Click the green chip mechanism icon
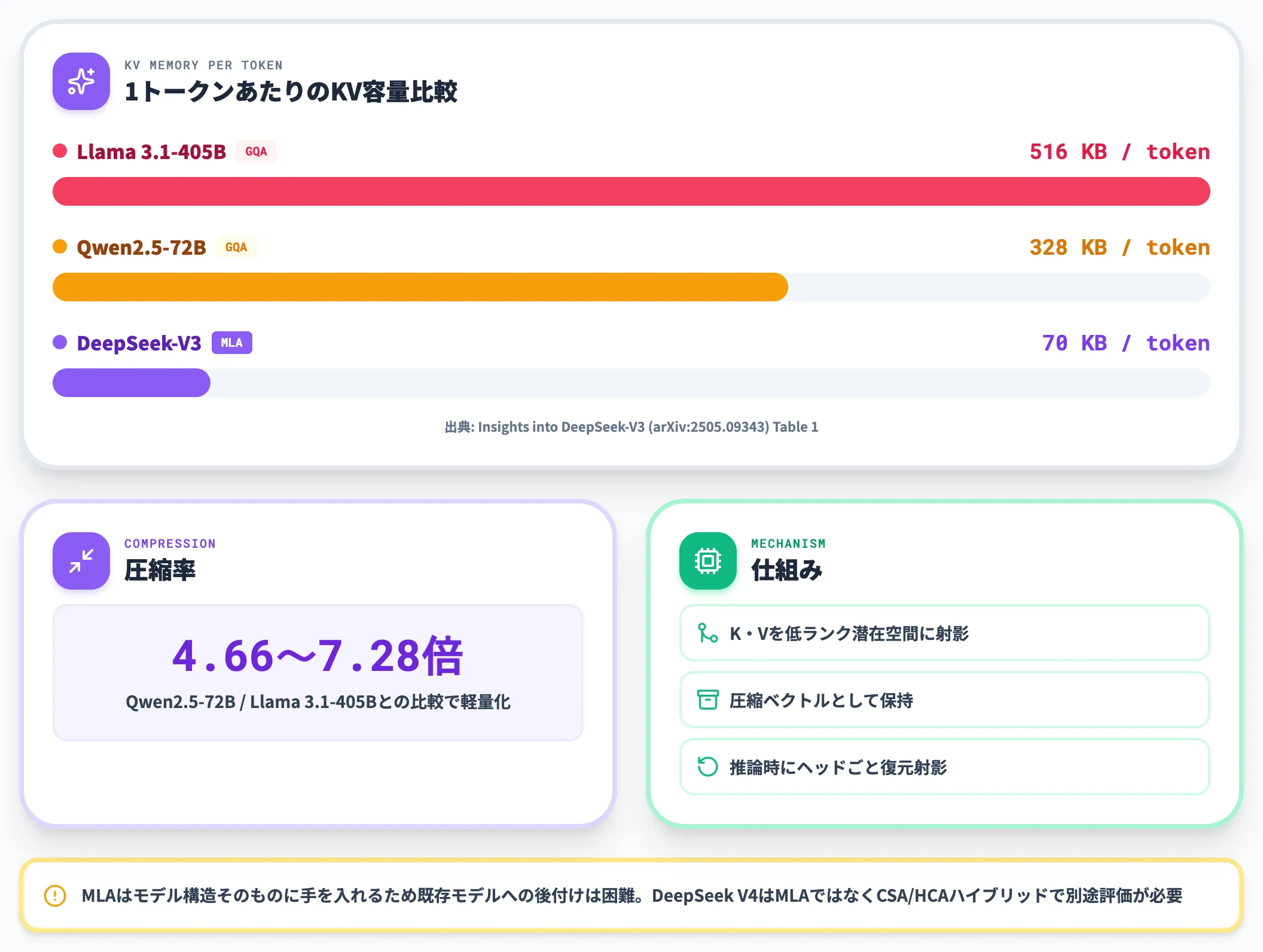Screen dimensions: 1263x952 [708, 561]
